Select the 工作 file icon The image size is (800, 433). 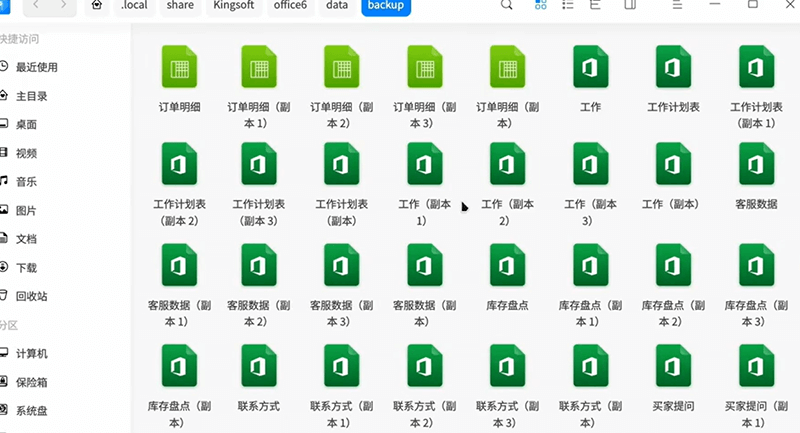[x=590, y=67]
